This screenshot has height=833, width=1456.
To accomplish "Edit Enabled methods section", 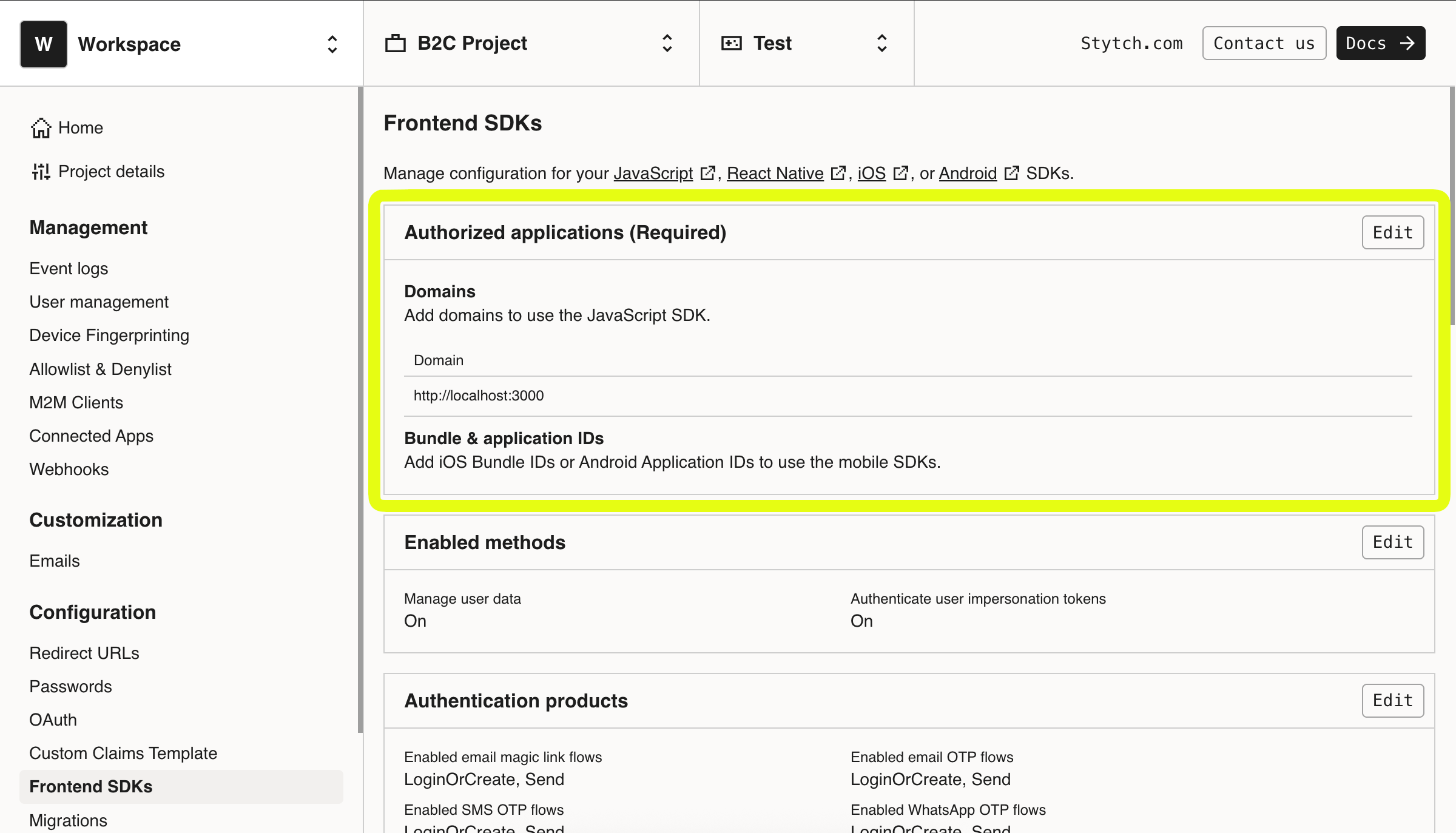I will (x=1393, y=542).
